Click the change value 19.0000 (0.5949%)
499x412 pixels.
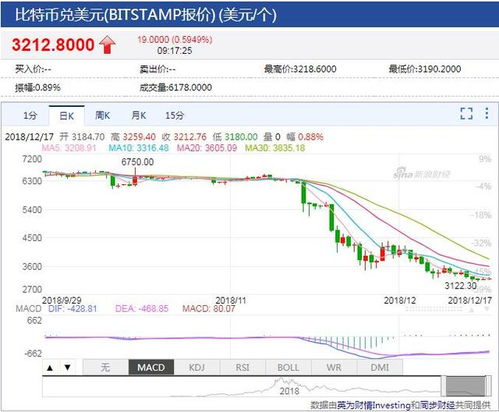click(x=175, y=40)
